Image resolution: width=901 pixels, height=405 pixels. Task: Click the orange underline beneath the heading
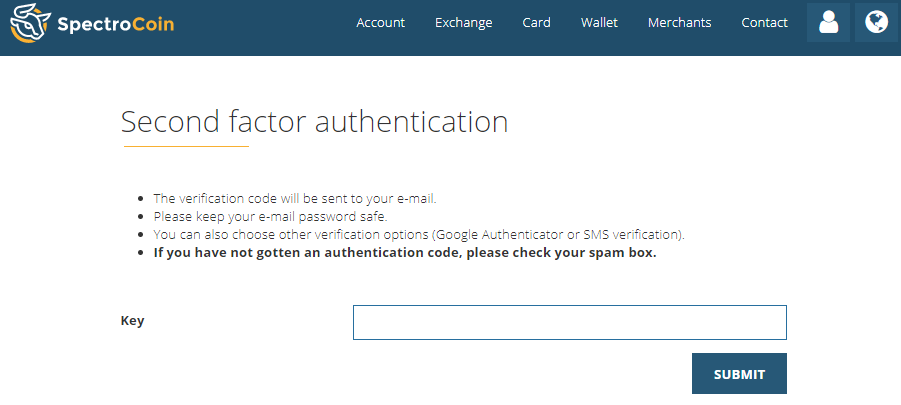coord(186,146)
